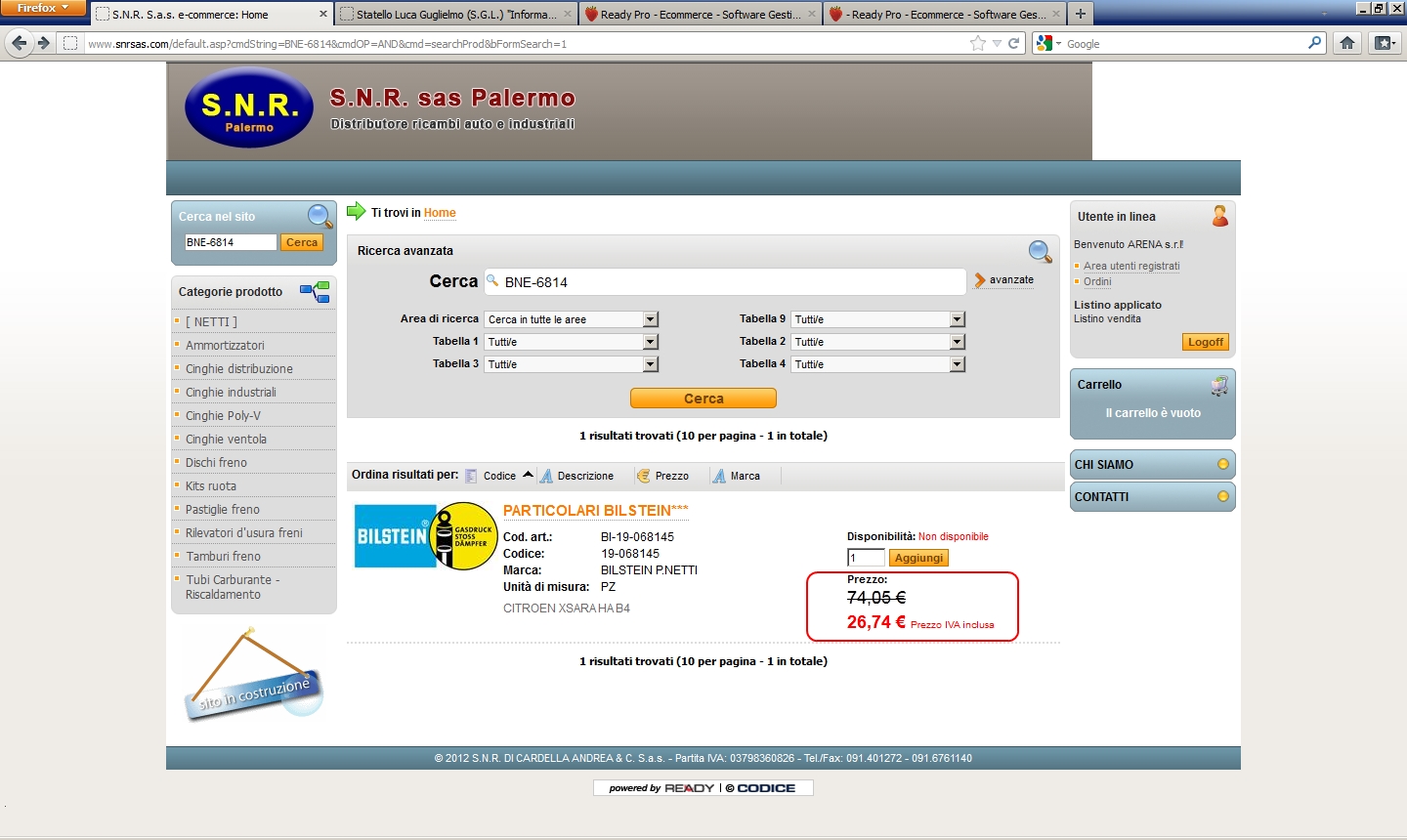This screenshot has width=1407, height=840.
Task: Open the Cinghie distribuzione category
Action: pos(239,368)
